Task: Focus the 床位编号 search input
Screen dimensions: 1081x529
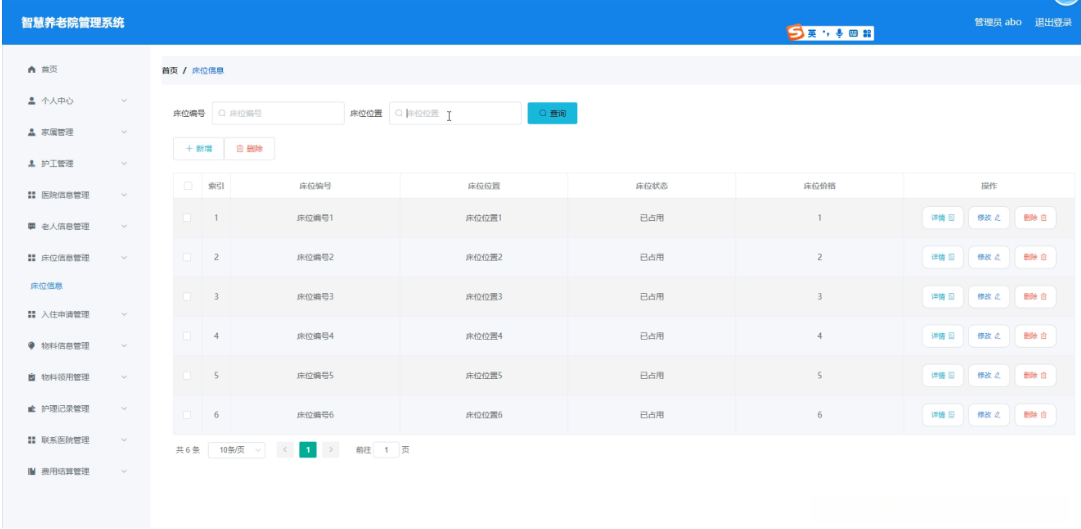Action: pyautogui.click(x=278, y=113)
